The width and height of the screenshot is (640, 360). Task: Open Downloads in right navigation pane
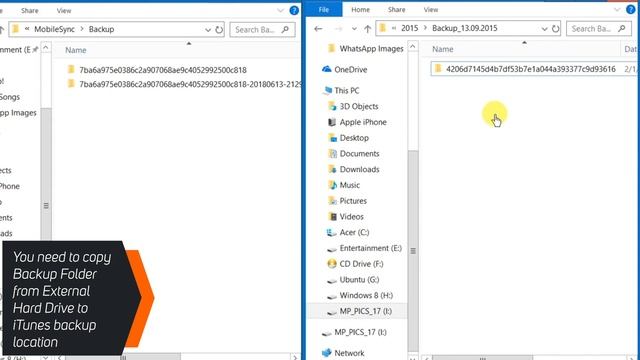(x=359, y=169)
